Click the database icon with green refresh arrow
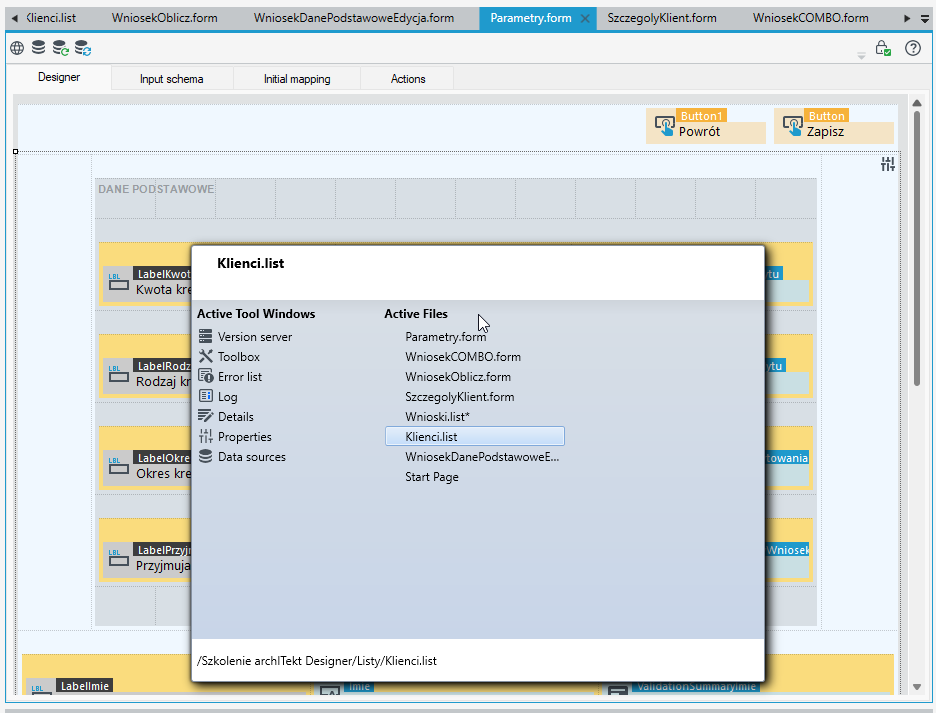This screenshot has height=713, width=936. click(x=60, y=48)
